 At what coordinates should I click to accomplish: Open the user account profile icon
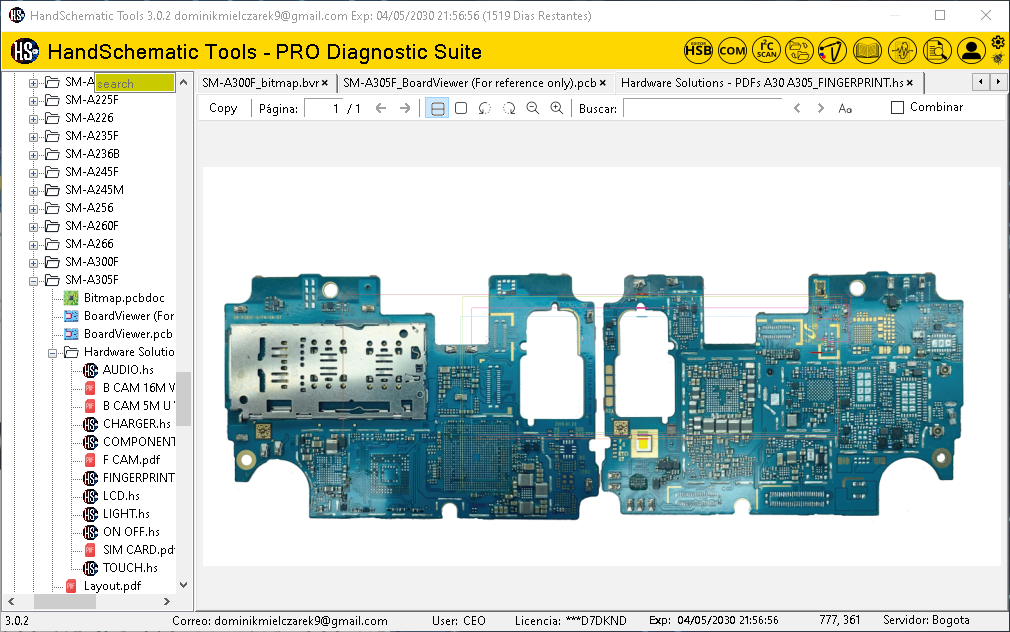971,50
